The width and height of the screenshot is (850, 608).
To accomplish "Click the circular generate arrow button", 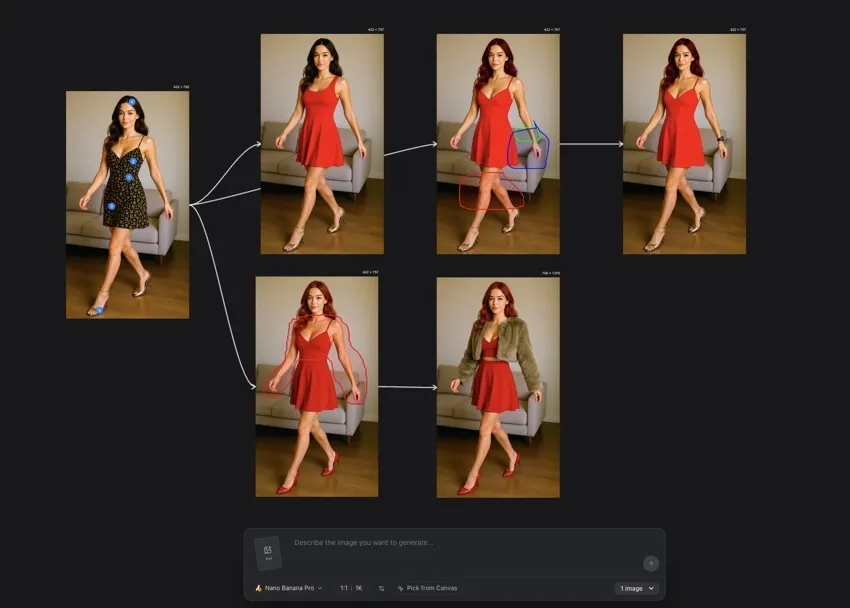I will (652, 563).
